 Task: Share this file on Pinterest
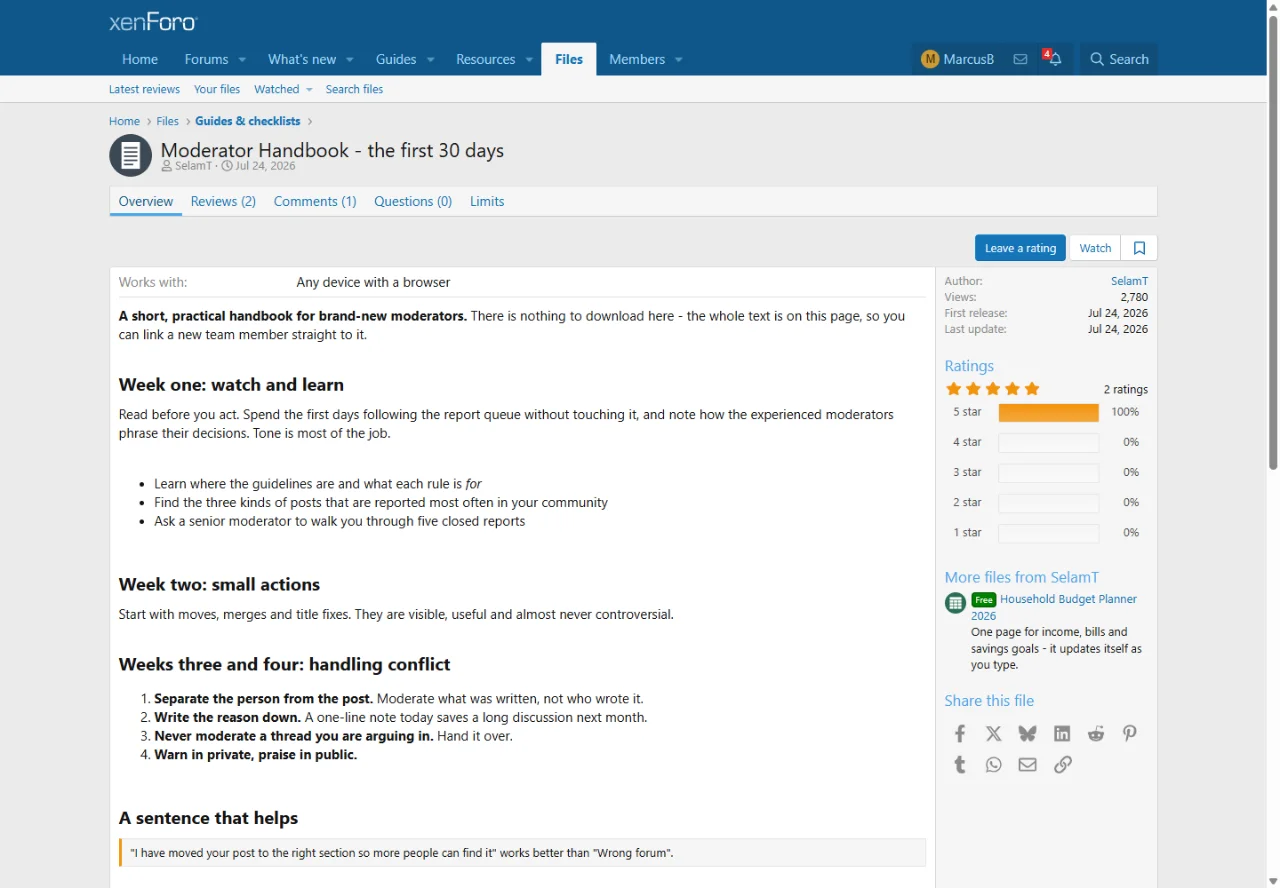(1130, 734)
